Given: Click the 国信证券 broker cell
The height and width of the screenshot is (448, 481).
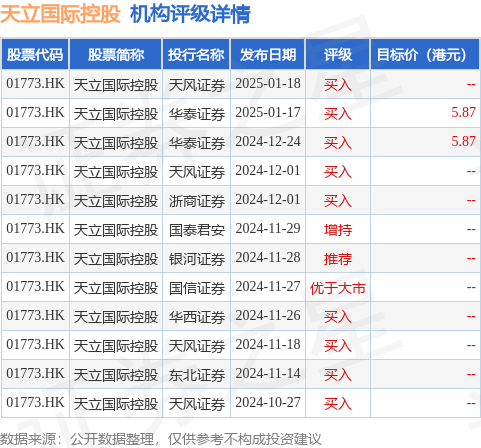Looking at the screenshot, I should [x=197, y=288].
